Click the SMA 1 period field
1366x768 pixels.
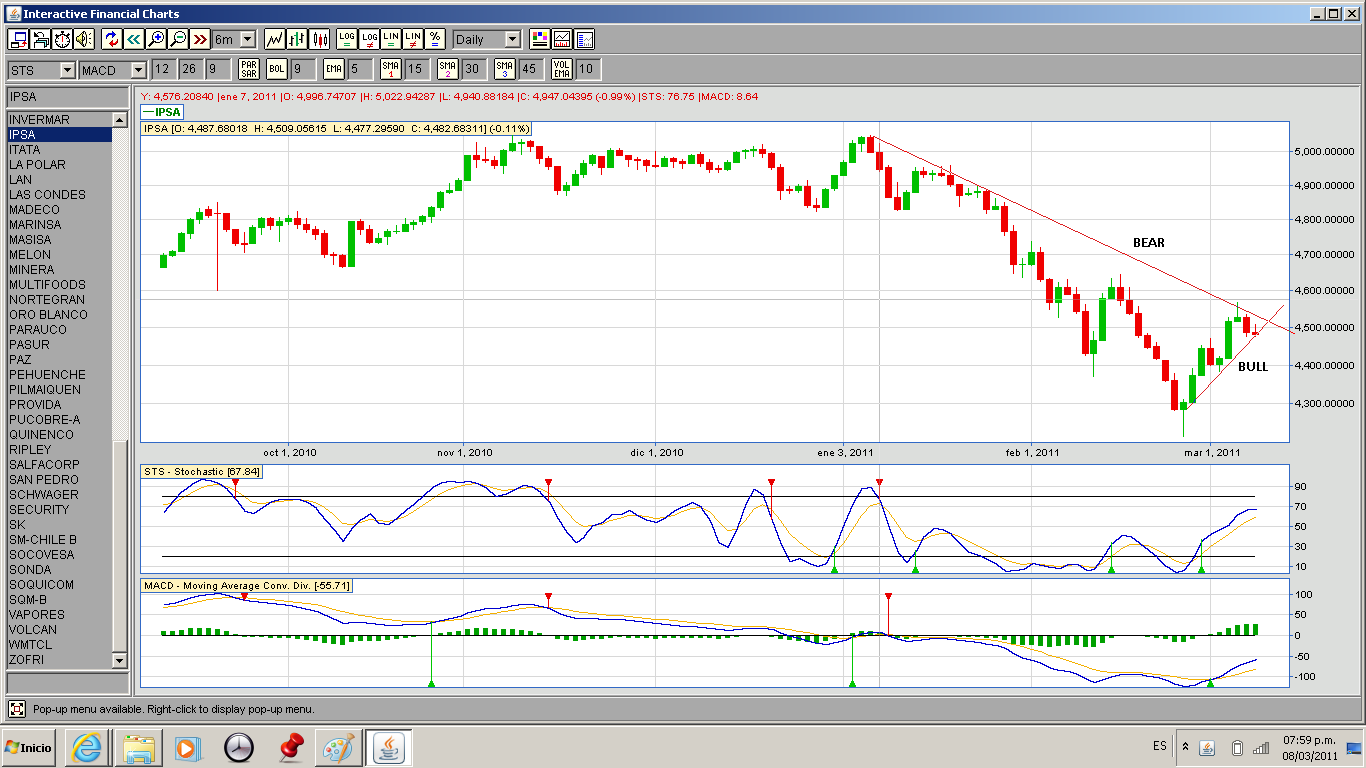415,69
